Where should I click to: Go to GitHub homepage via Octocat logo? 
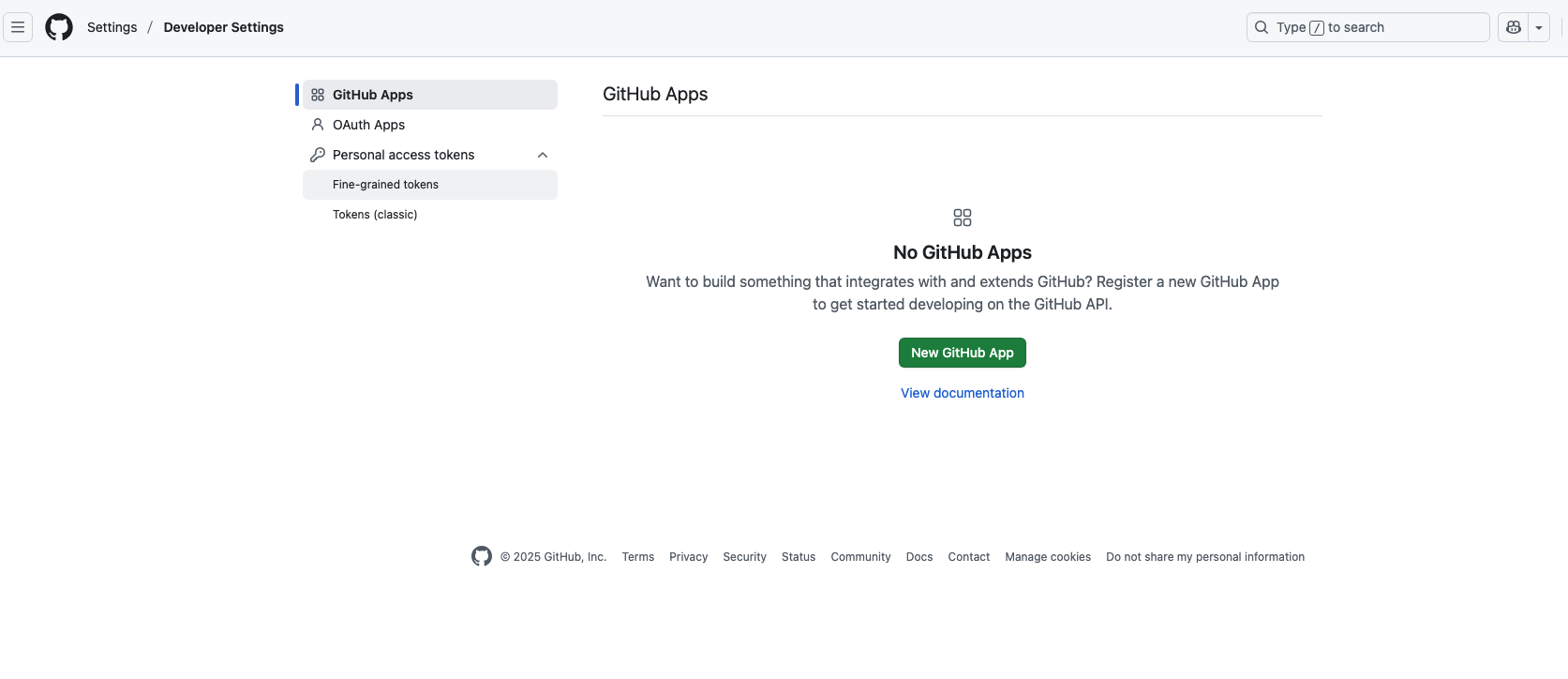point(59,27)
